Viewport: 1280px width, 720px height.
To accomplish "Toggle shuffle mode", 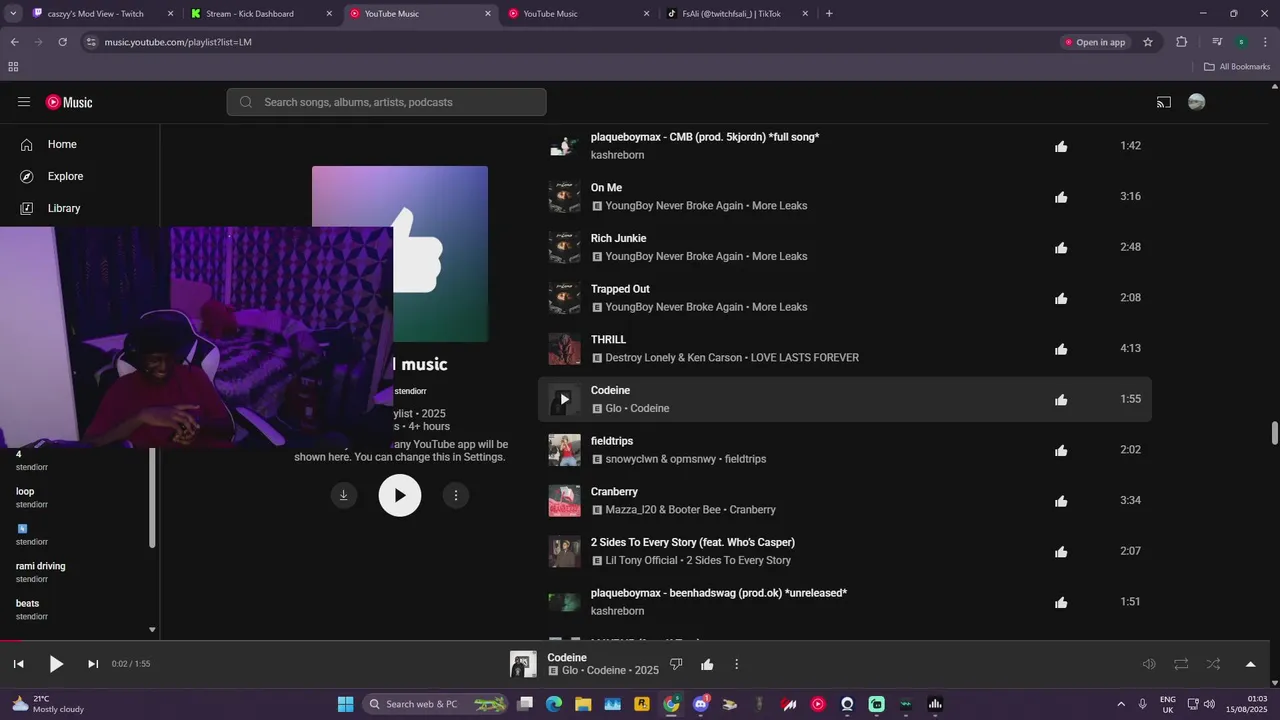I will (x=1213, y=664).
